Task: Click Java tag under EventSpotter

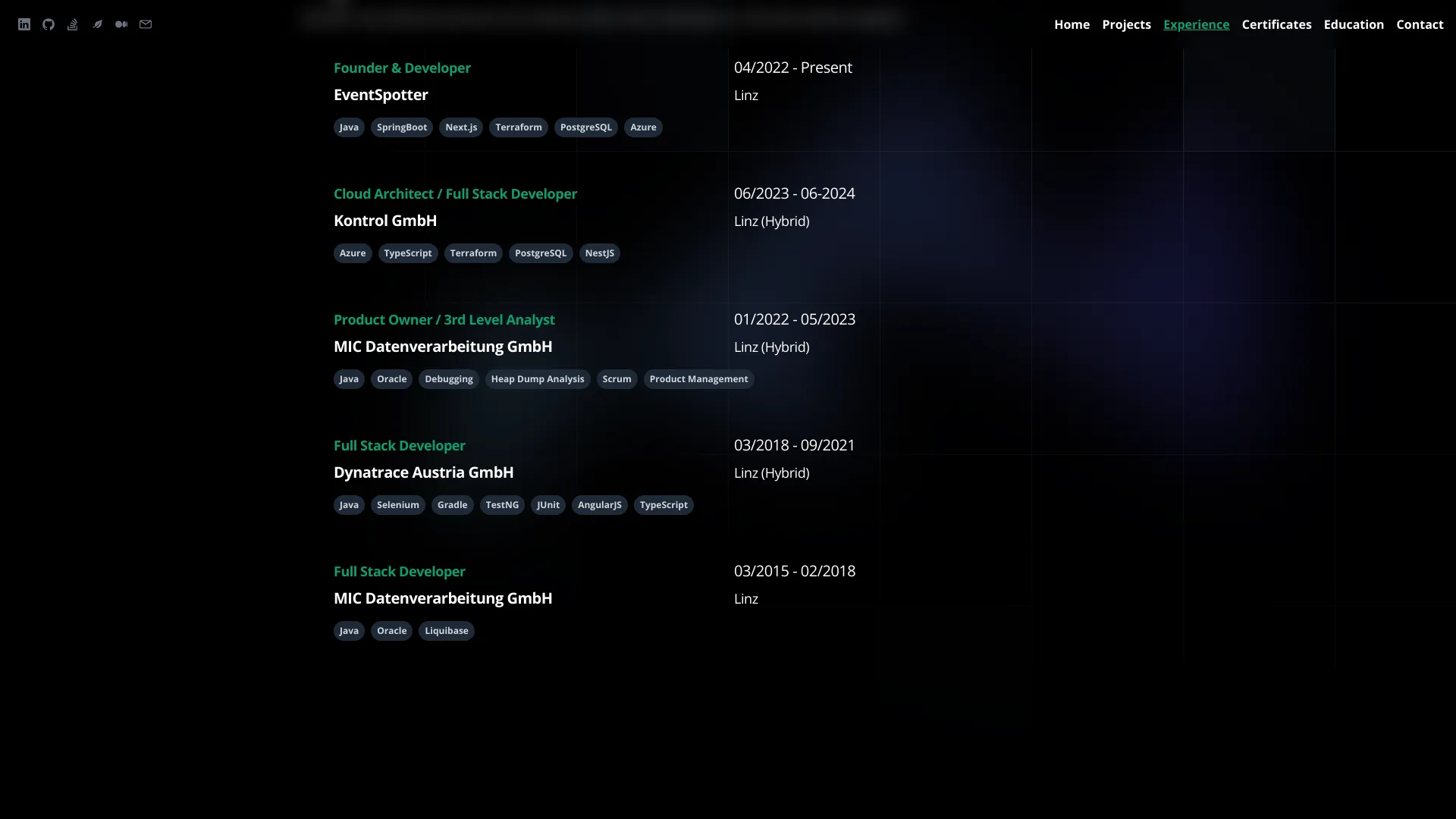Action: [349, 127]
